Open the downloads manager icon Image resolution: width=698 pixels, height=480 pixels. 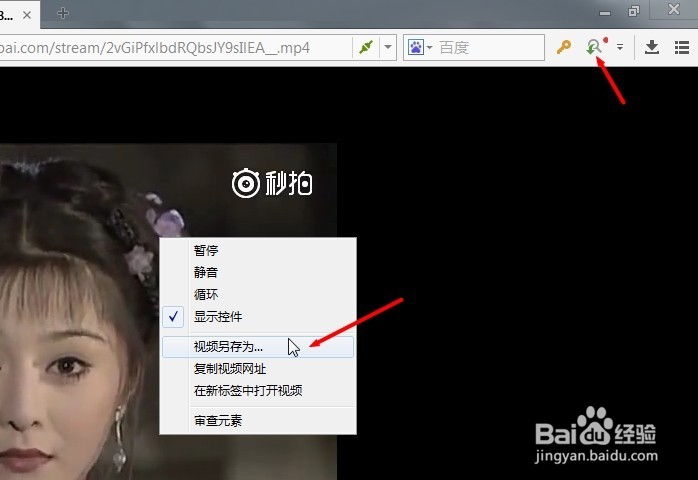coord(652,47)
